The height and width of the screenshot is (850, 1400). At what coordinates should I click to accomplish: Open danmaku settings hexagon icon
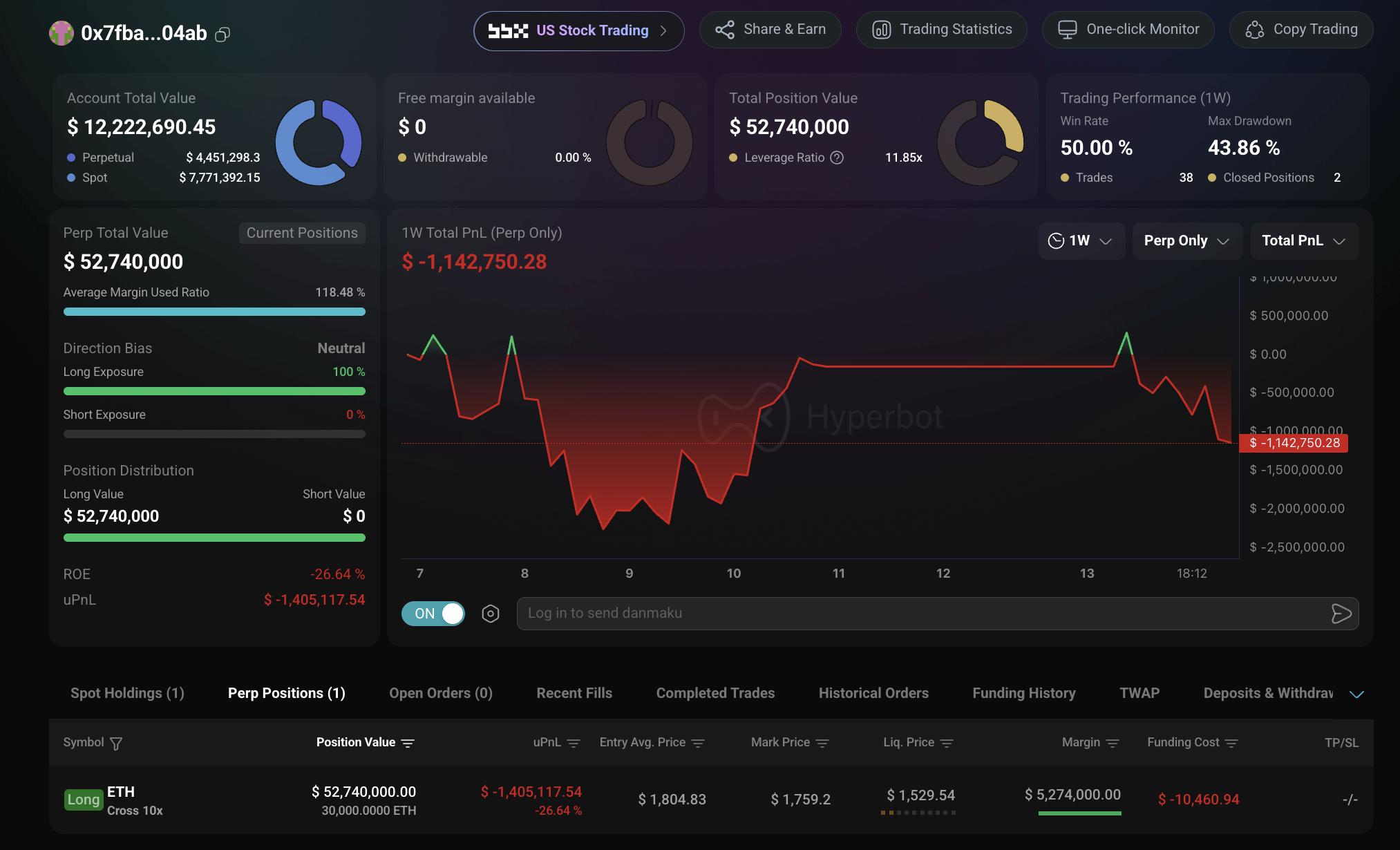(491, 614)
